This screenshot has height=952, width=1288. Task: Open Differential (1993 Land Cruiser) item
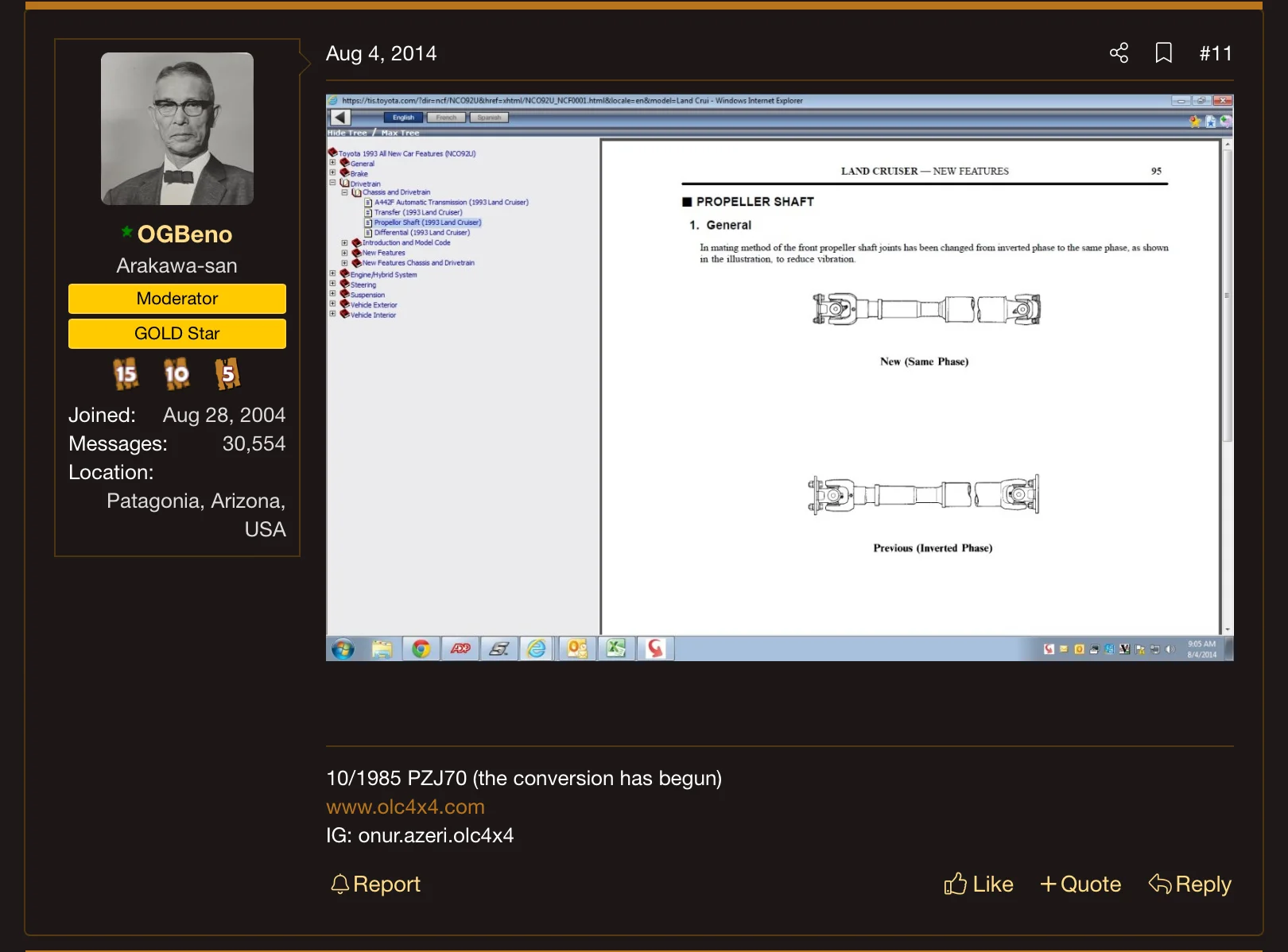(422, 233)
